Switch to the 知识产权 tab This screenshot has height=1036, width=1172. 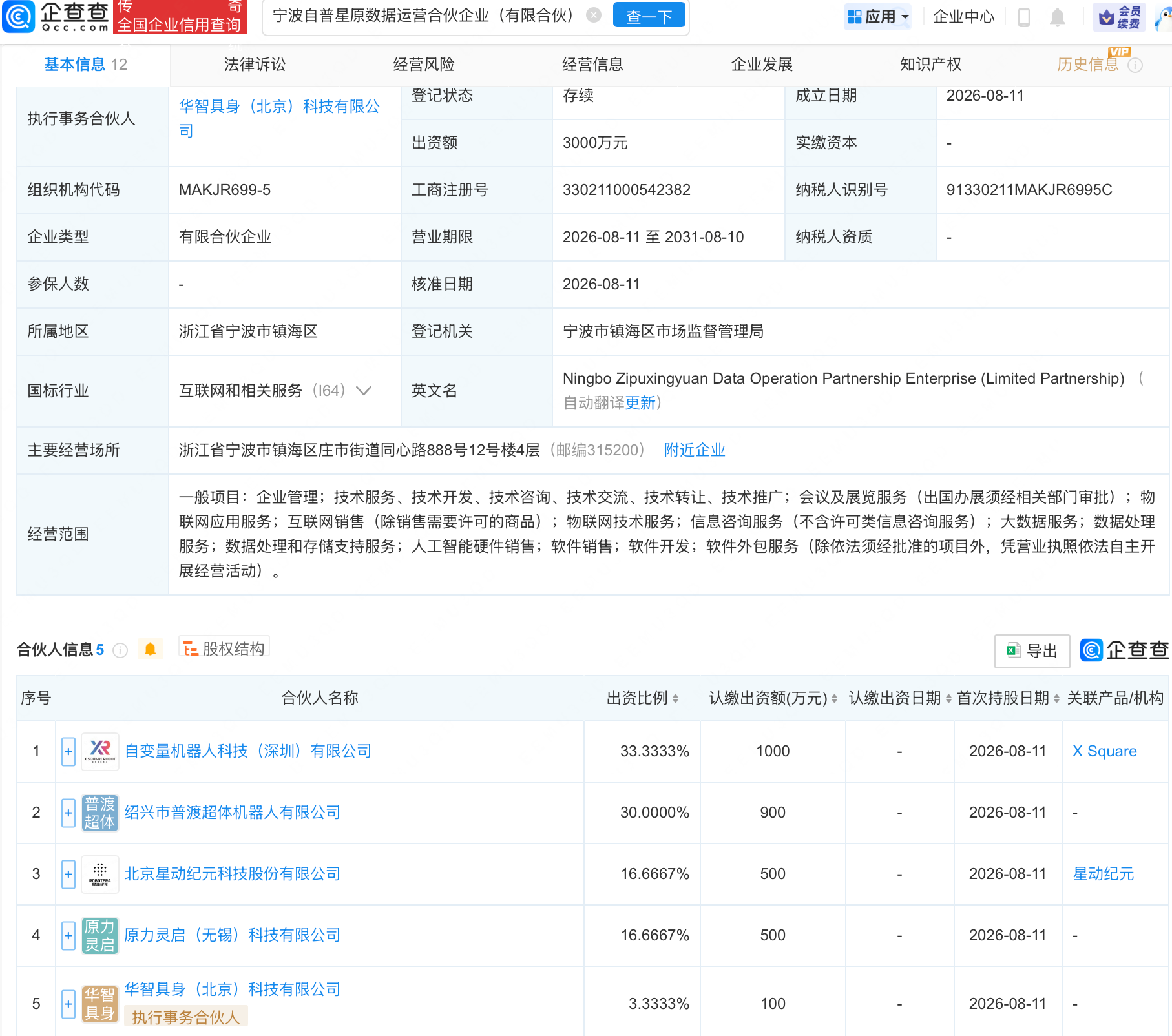pyautogui.click(x=930, y=65)
